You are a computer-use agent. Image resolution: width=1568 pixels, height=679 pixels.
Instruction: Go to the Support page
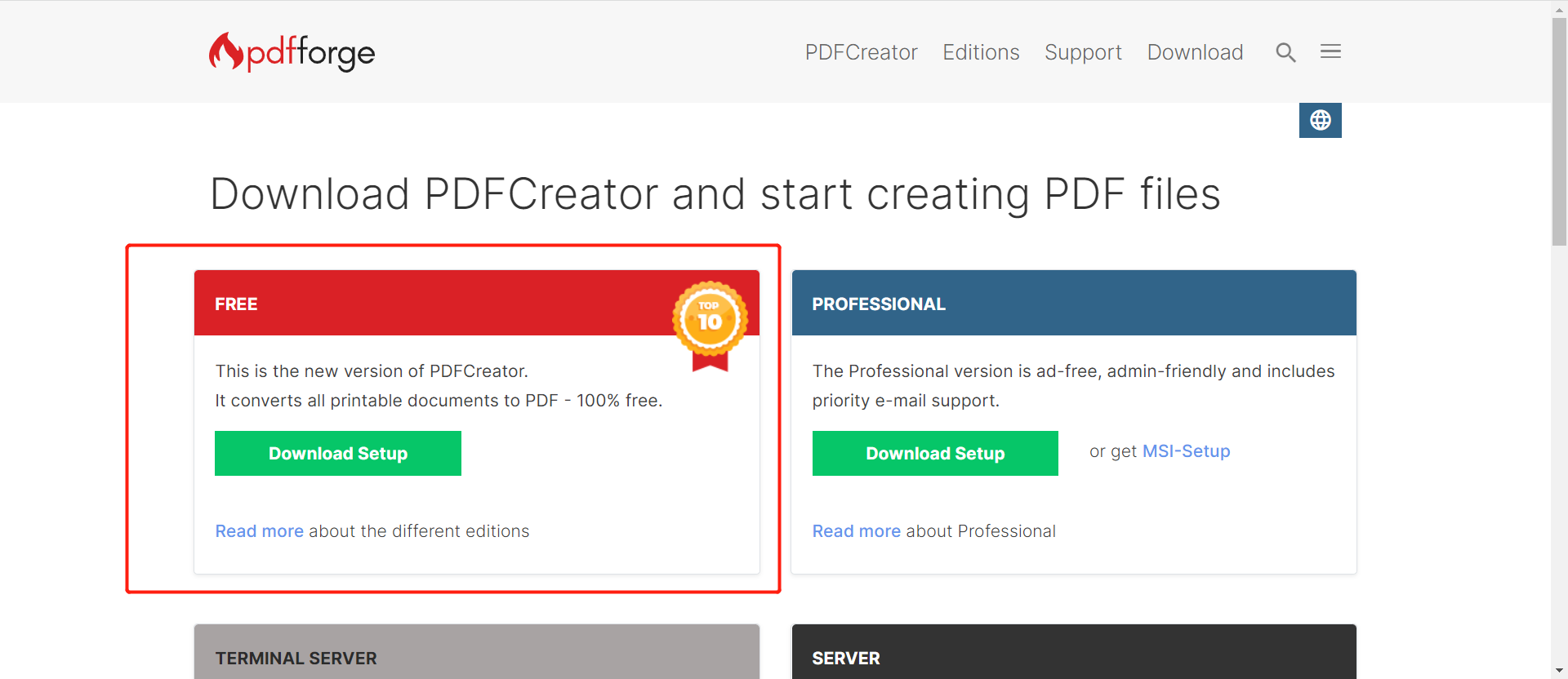coord(1083,52)
